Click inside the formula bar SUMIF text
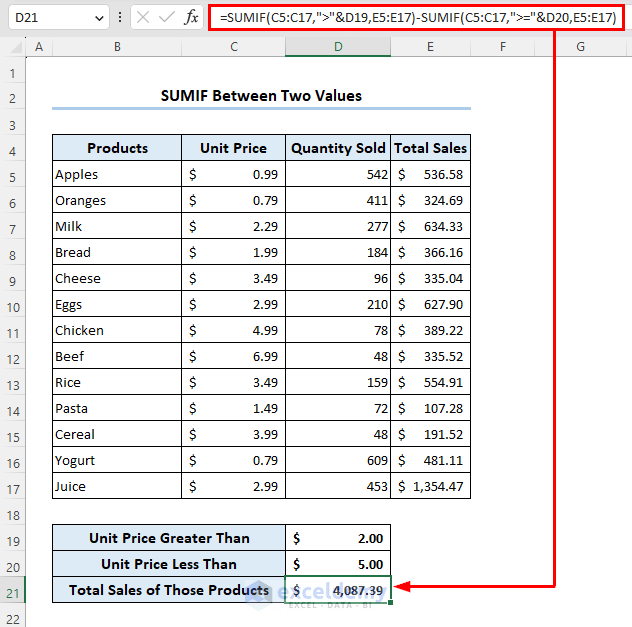Screen dimensions: 632x627 [417, 17]
